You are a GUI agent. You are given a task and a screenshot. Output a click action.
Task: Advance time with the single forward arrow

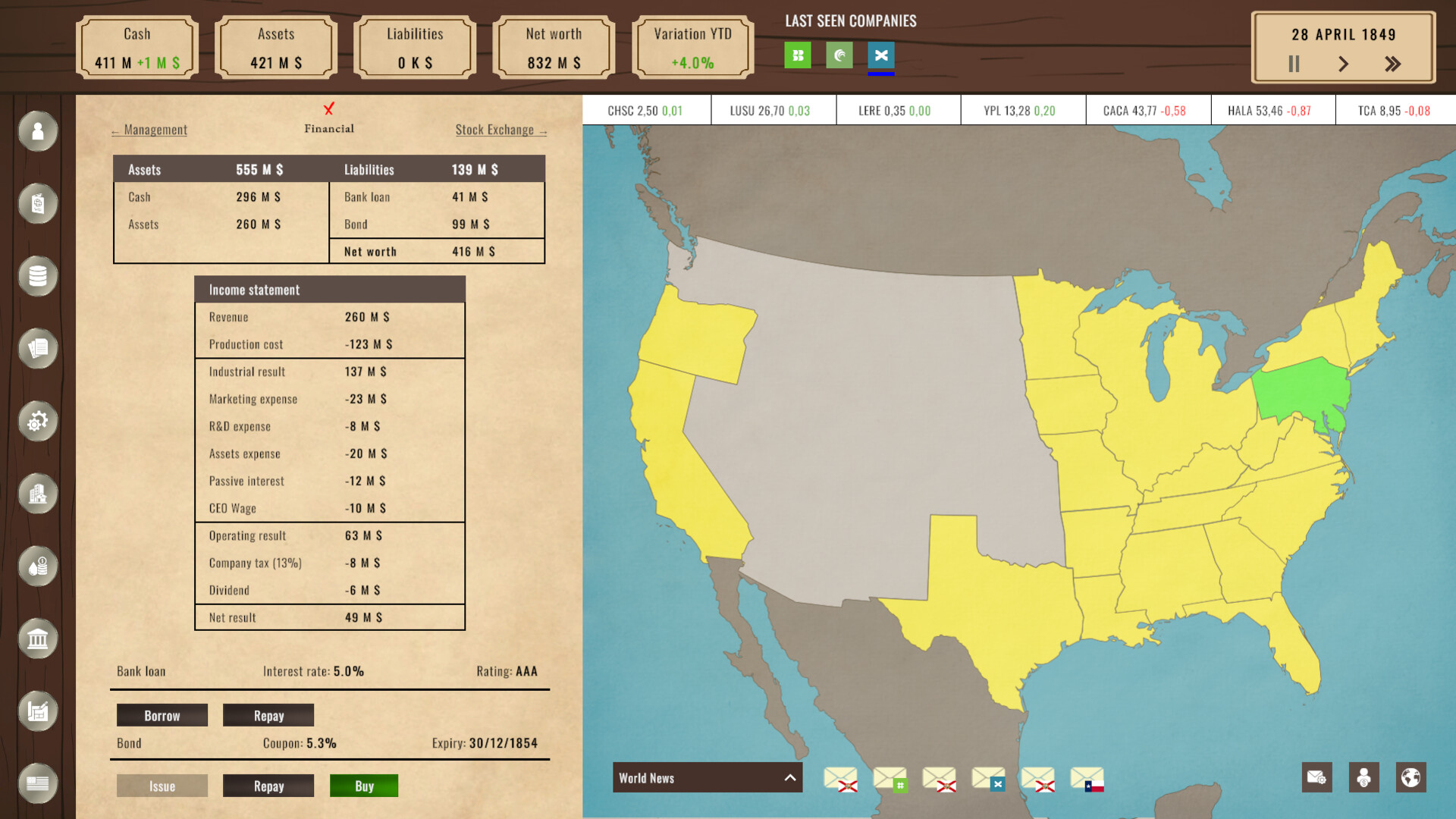point(1343,64)
